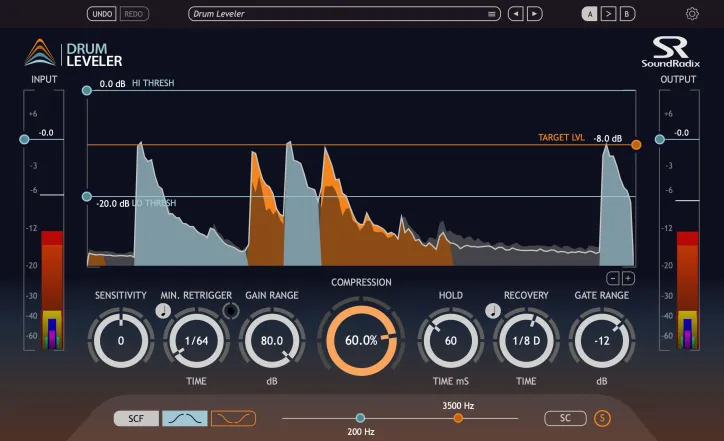Screen dimensions: 724x441
Task: Open the settings gear icon
Action: tap(692, 14)
